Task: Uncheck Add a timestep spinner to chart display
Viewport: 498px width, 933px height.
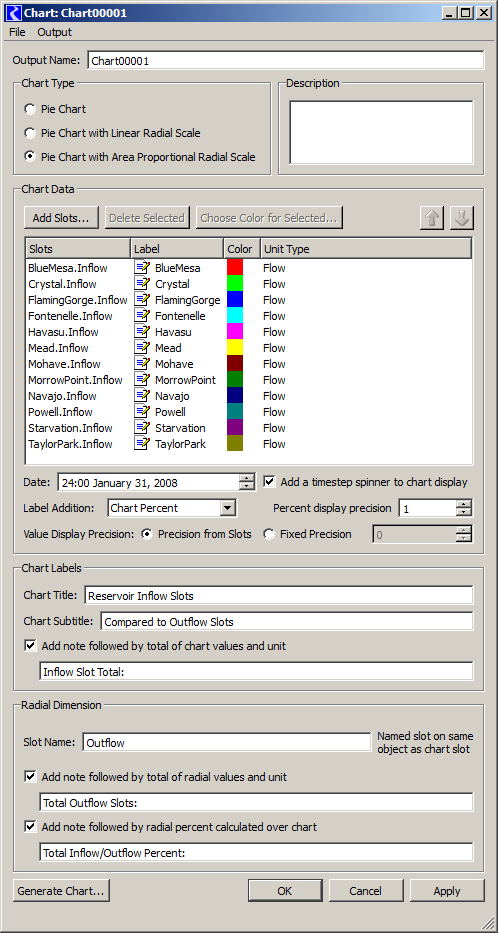Action: (270, 482)
